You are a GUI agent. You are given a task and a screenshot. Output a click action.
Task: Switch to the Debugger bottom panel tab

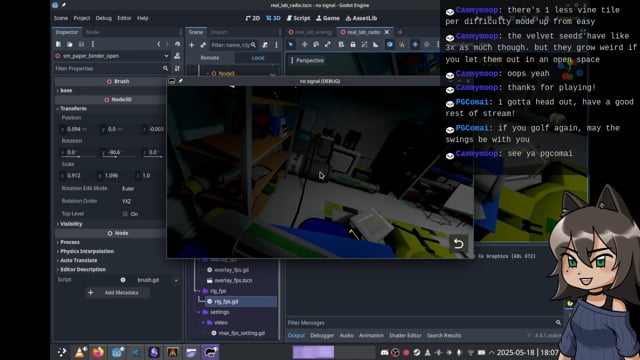coord(322,336)
